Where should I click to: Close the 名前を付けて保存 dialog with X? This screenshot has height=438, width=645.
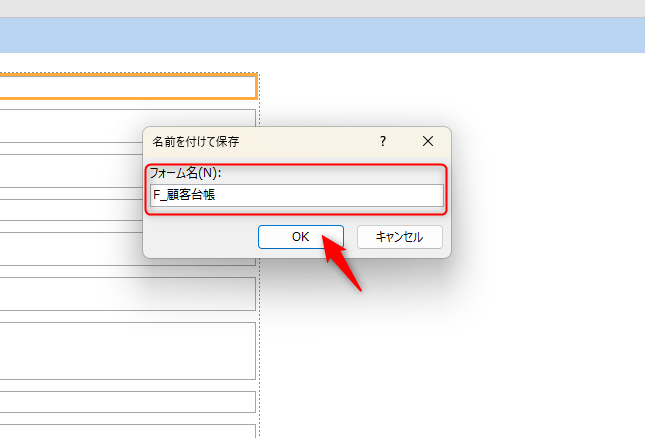click(x=428, y=142)
